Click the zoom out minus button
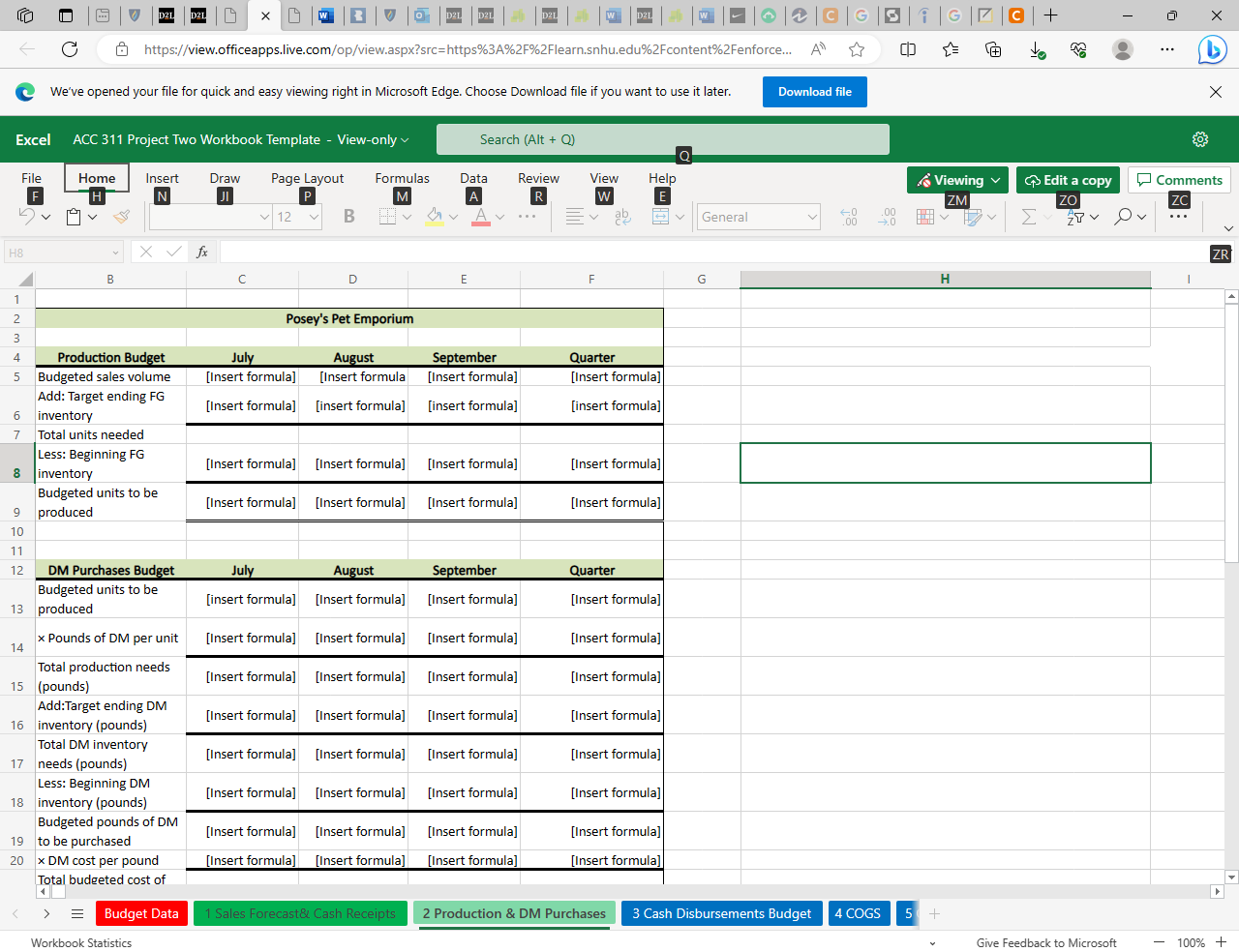 click(x=1159, y=942)
